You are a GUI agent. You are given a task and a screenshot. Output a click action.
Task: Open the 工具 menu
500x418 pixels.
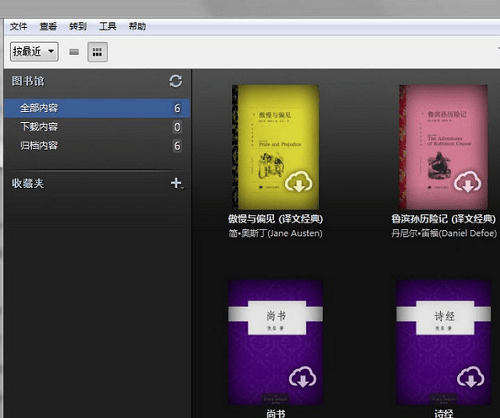point(108,26)
